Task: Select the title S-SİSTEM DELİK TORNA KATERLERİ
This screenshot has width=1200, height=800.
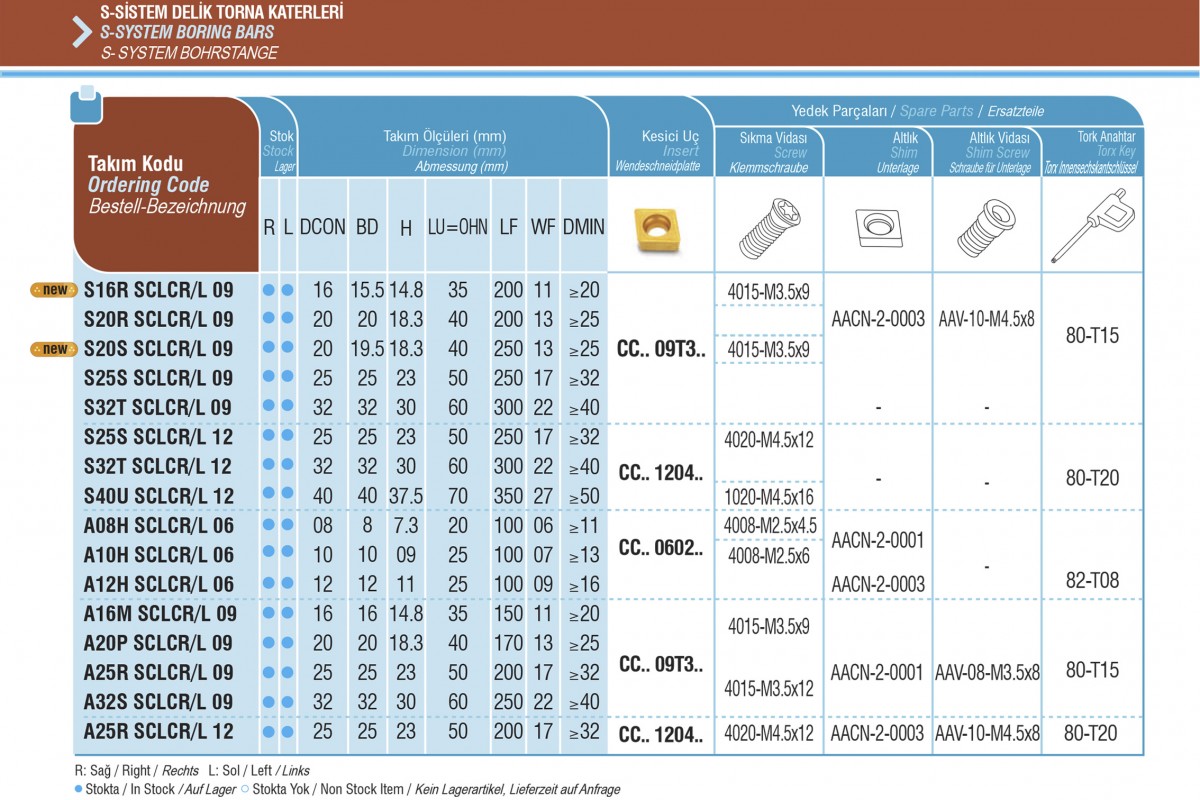Action: pos(222,13)
